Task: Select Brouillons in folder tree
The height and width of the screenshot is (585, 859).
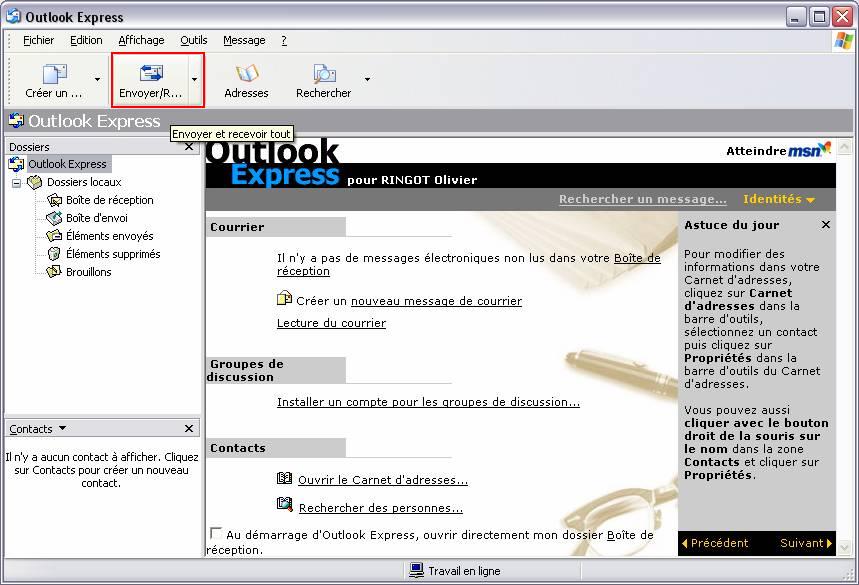Action: pyautogui.click(x=89, y=272)
